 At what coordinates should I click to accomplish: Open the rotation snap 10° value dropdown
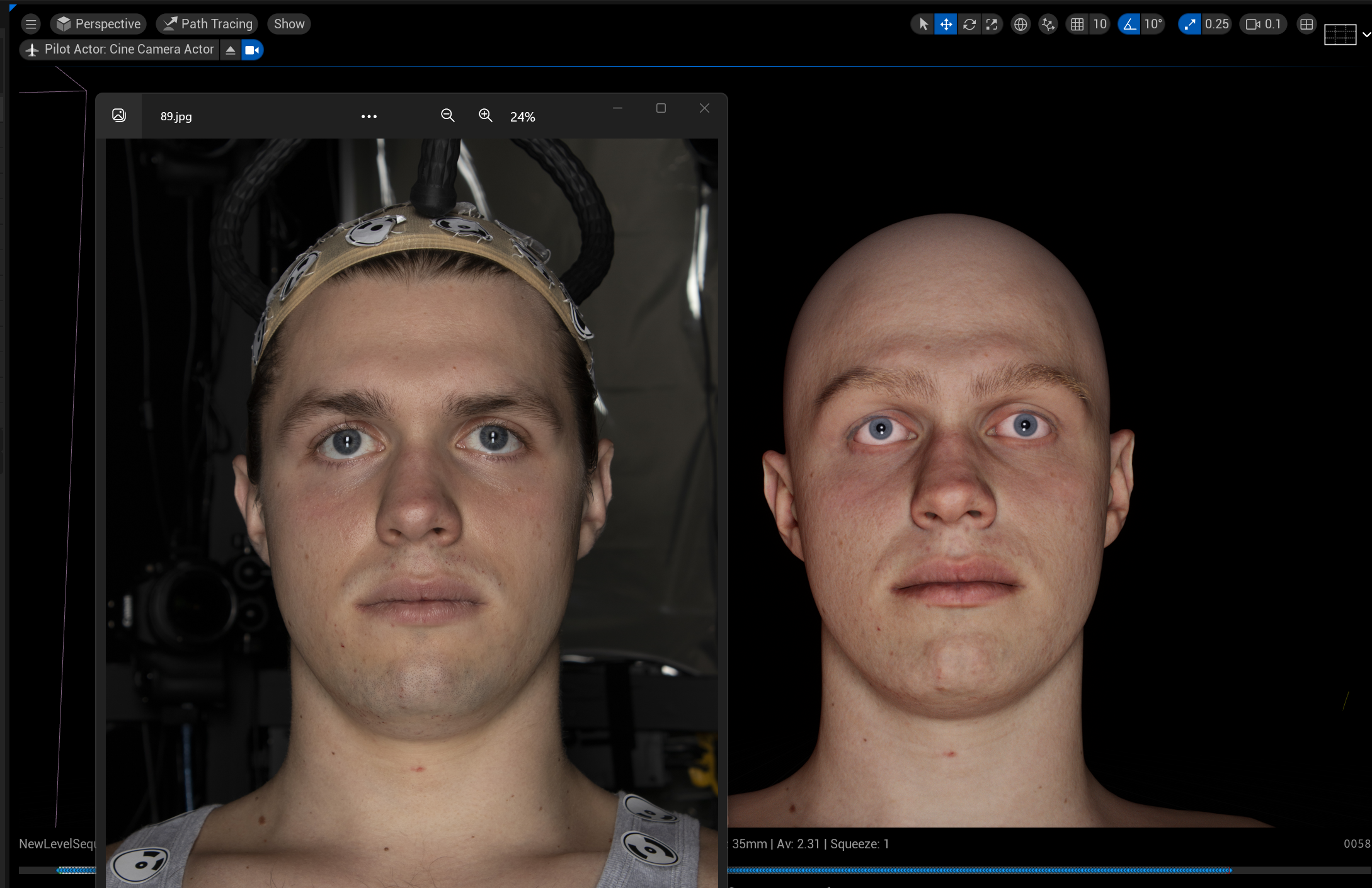coord(1153,24)
